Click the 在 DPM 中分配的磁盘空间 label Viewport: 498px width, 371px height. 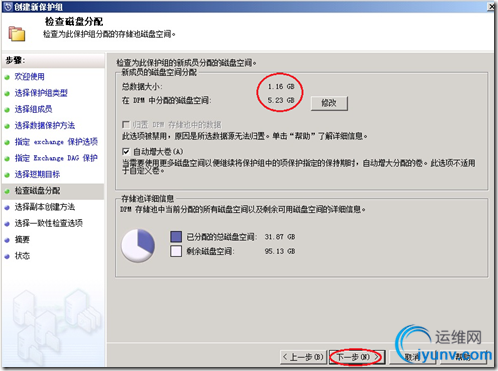(x=166, y=100)
